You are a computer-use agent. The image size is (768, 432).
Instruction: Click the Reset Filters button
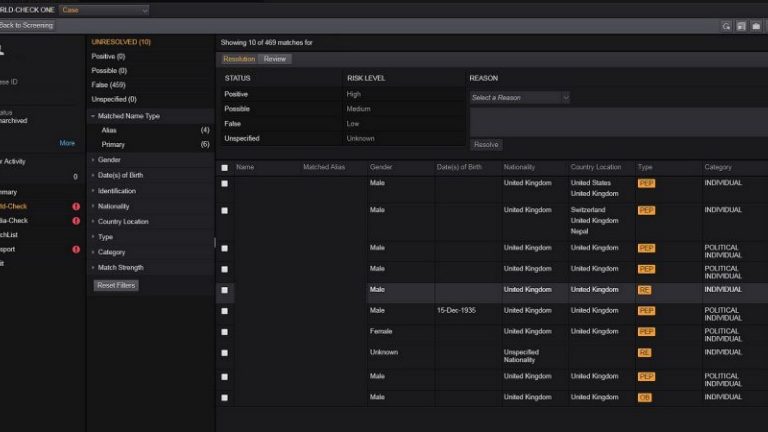pos(116,285)
